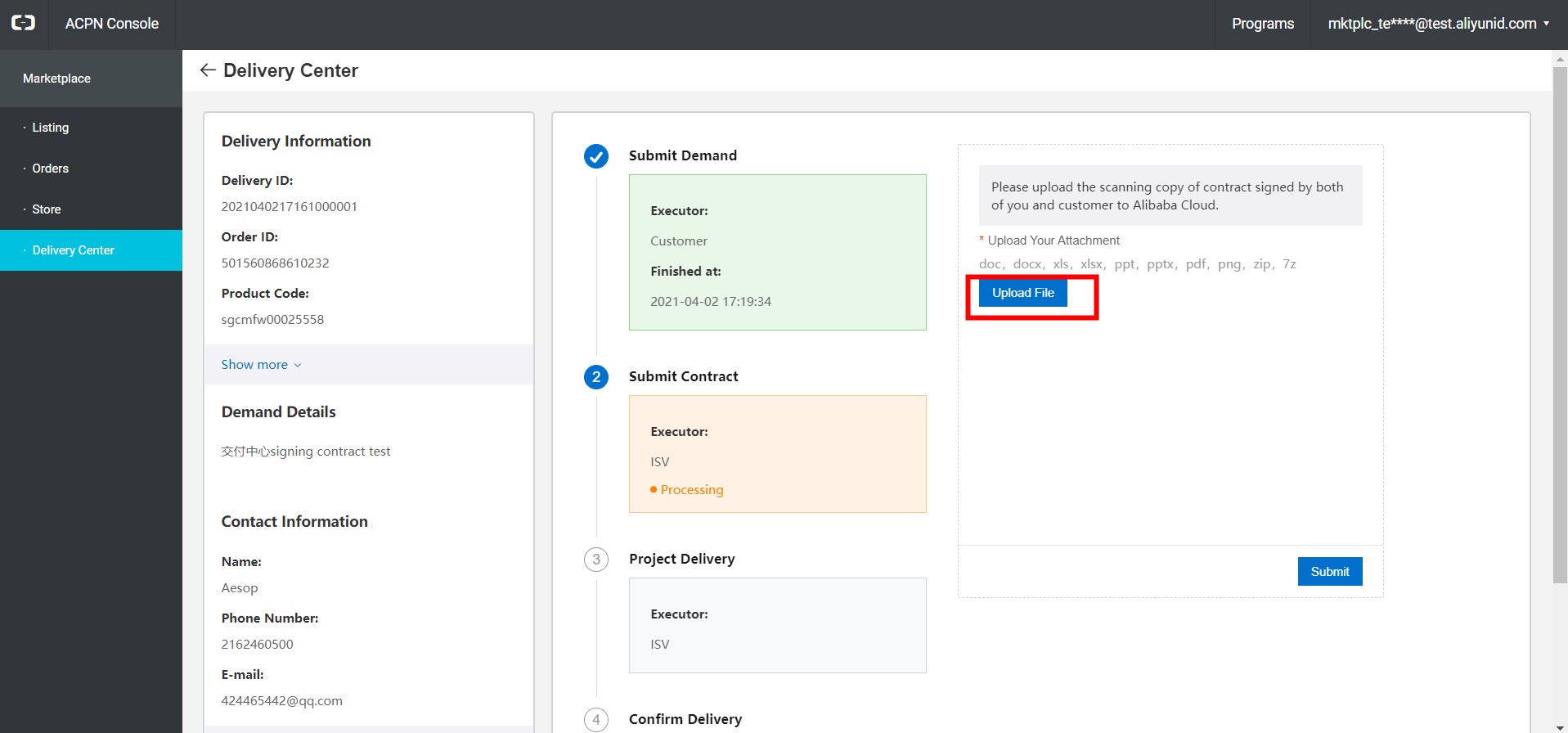Click the Upload File button

point(1022,293)
